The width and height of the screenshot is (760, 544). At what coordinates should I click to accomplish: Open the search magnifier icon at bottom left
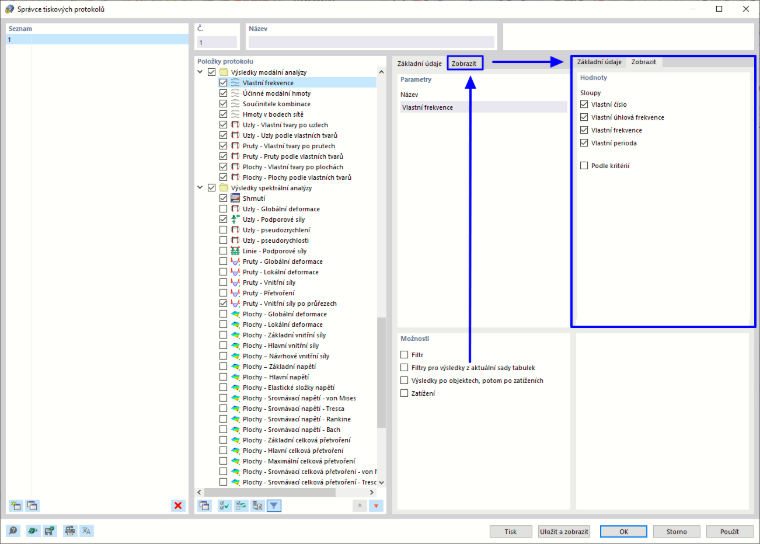tap(13, 531)
